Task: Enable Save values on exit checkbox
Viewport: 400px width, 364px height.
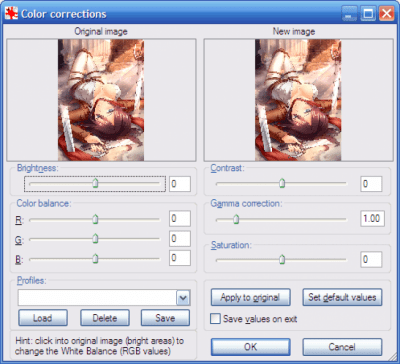Action: [215, 319]
